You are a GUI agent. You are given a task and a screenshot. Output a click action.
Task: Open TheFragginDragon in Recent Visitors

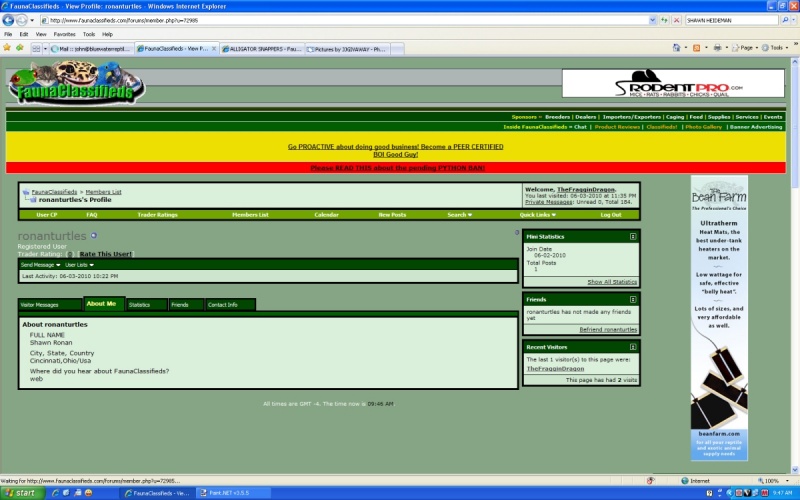tap(555, 368)
